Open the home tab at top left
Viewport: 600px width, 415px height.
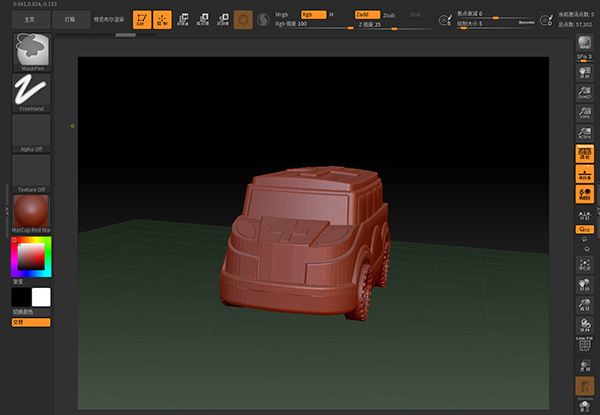click(33, 18)
